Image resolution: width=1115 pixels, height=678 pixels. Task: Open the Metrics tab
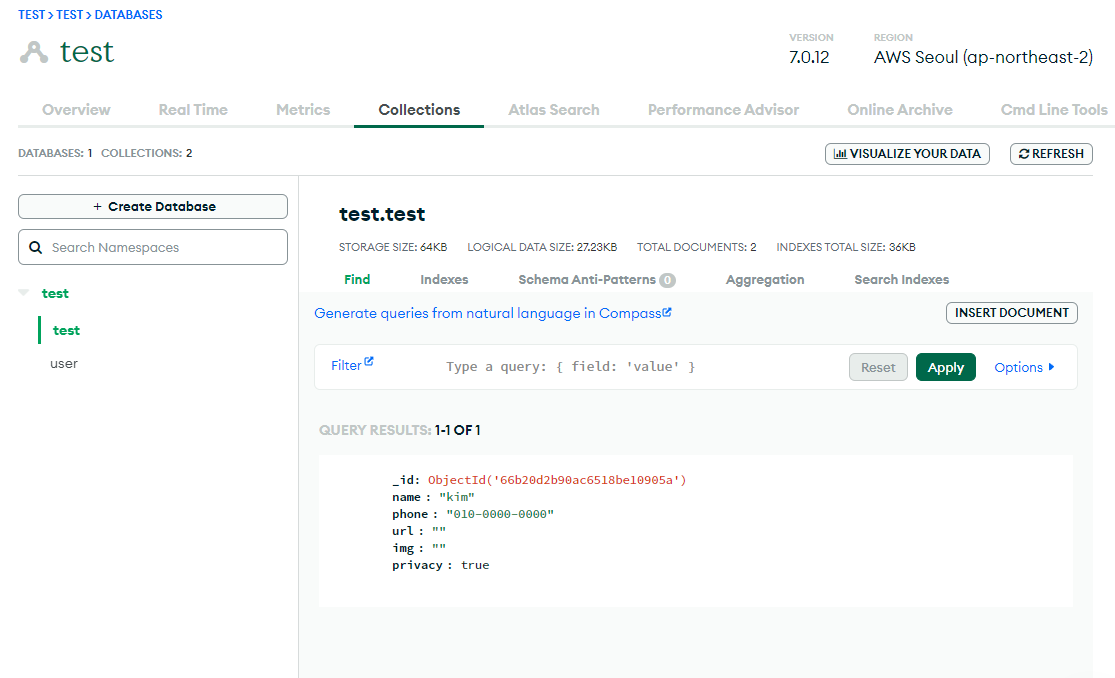(x=303, y=110)
